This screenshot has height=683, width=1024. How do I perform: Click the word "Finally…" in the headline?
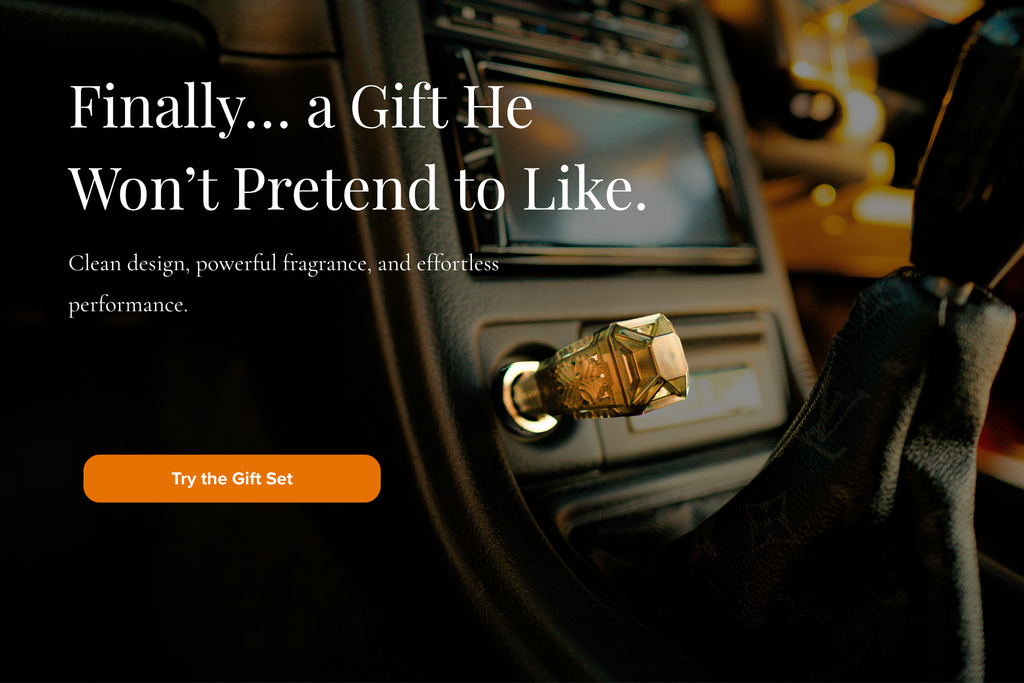179,107
